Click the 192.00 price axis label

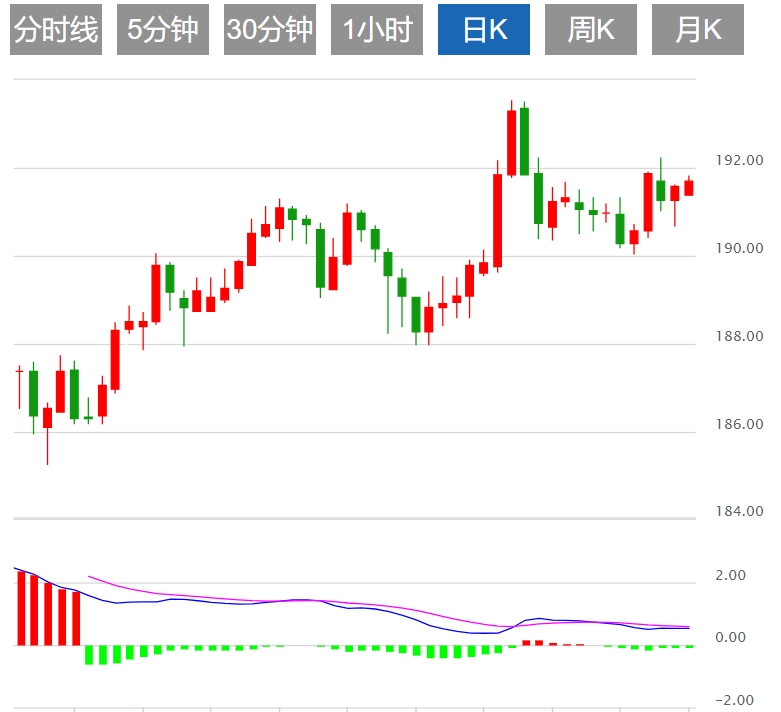pos(739,160)
